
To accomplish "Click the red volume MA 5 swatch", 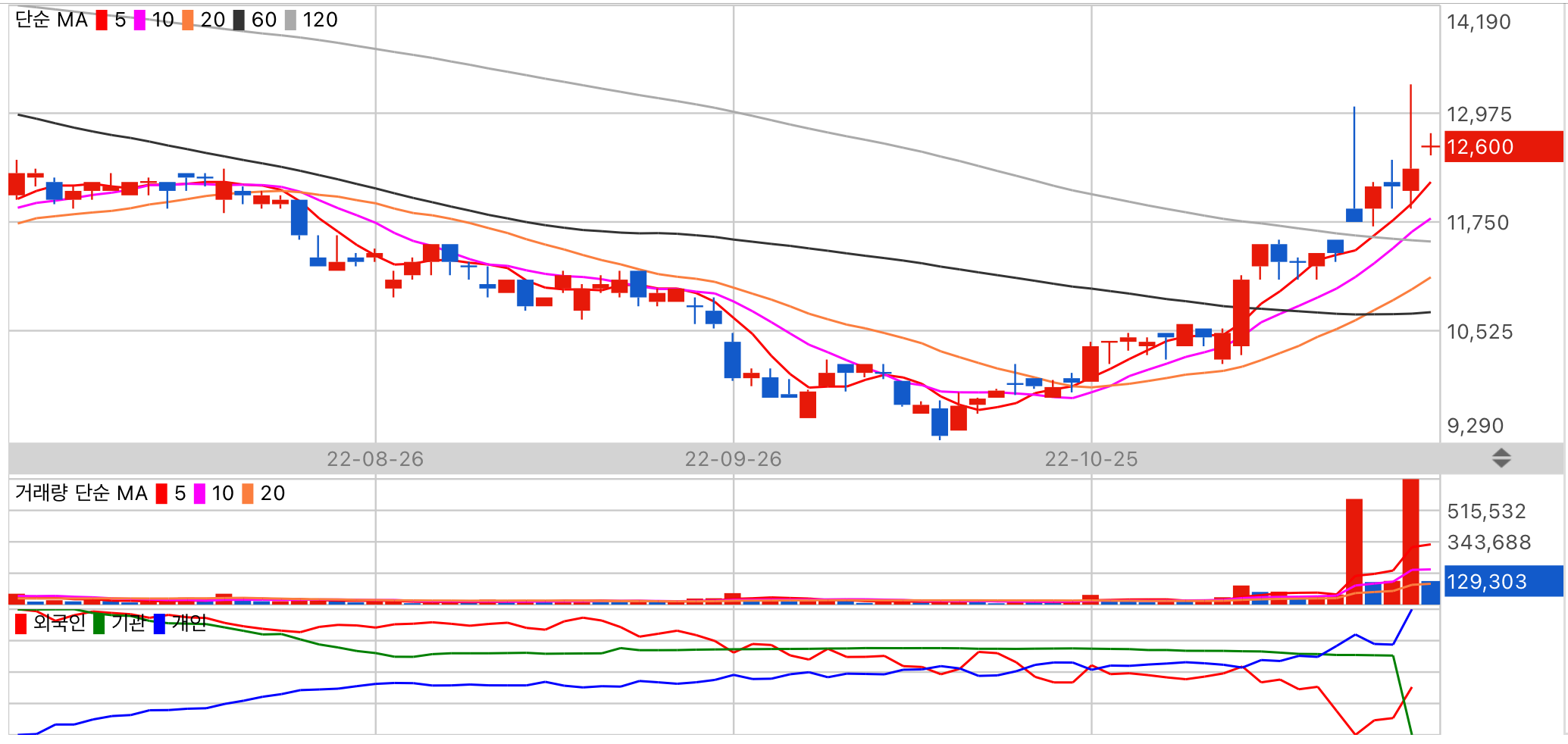I will 161,493.
